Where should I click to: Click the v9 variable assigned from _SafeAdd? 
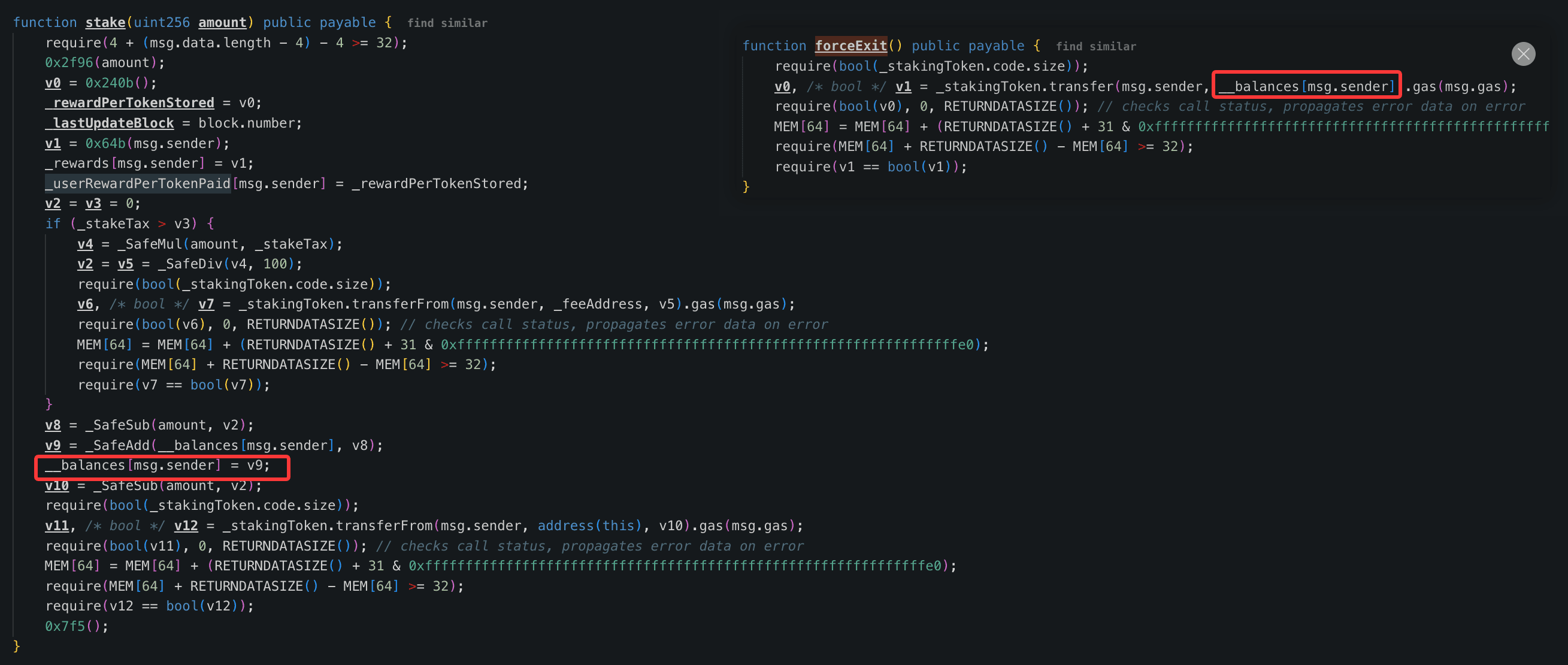tap(53, 445)
